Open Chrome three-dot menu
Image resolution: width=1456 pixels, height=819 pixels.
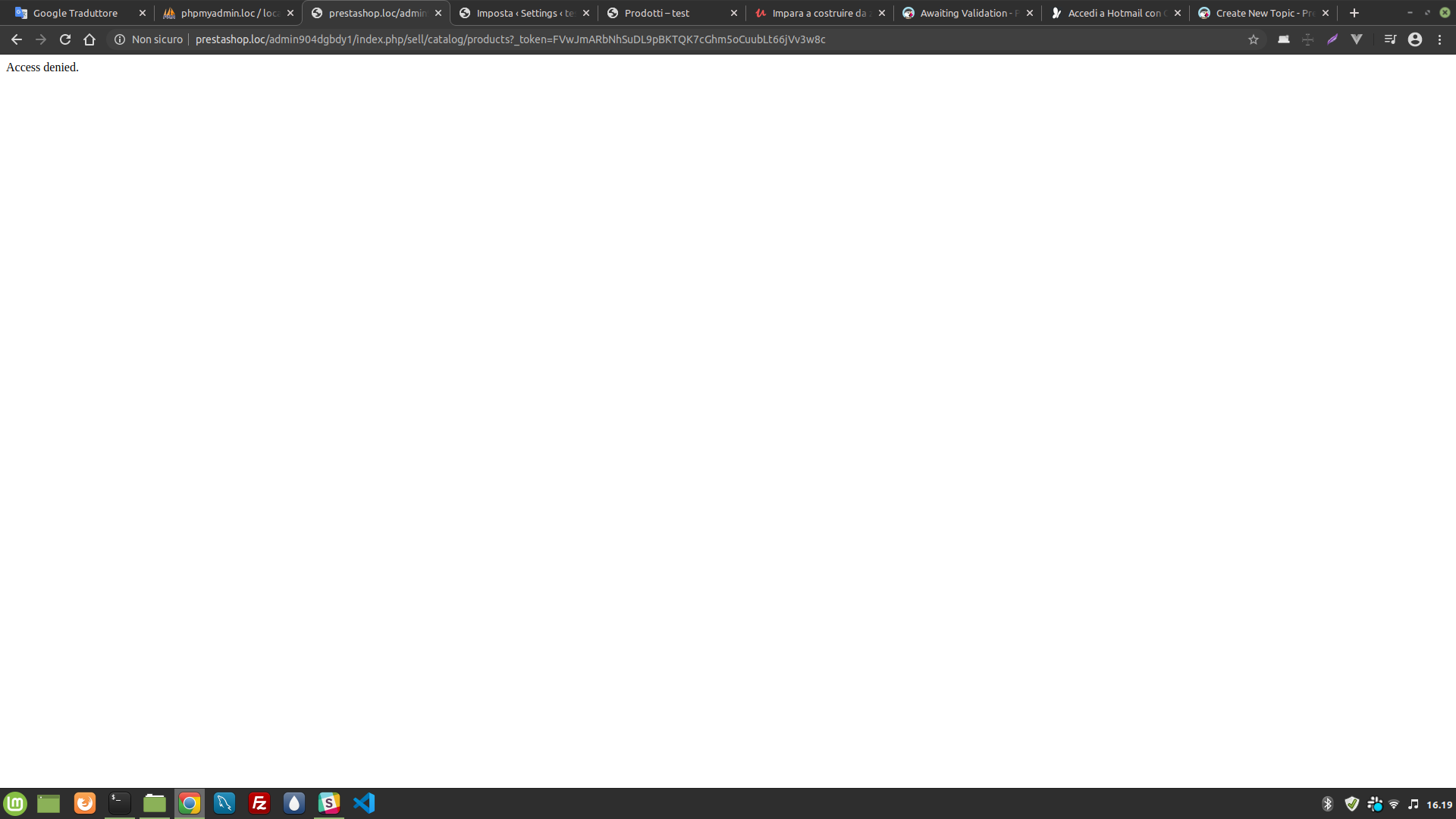pyautogui.click(x=1440, y=39)
